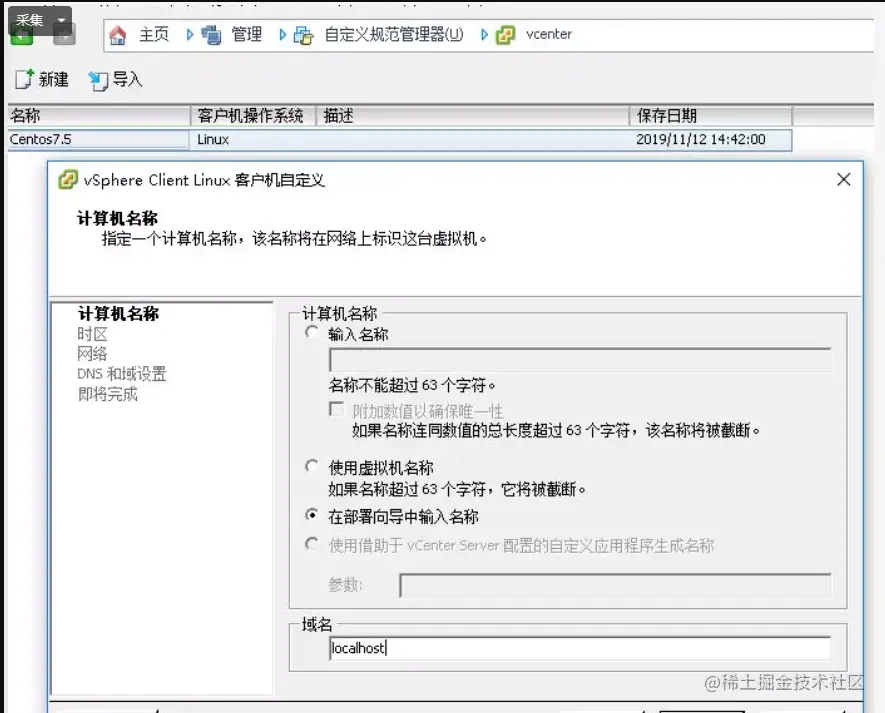The height and width of the screenshot is (713, 885).
Task: Click the 采集 capture button
Action: pyautogui.click(x=29, y=20)
